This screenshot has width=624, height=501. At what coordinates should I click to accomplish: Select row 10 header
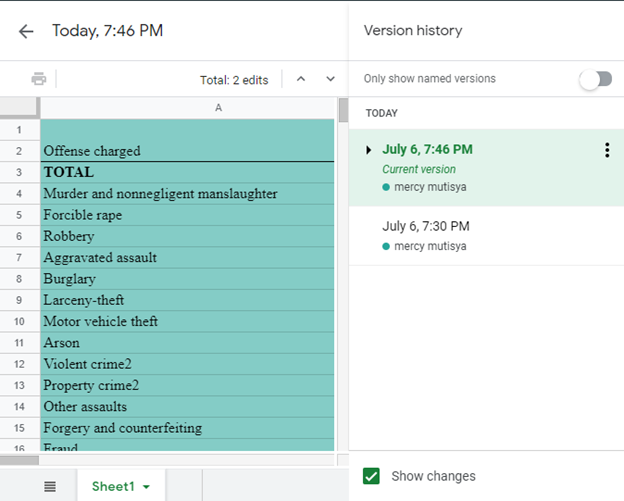[19, 322]
